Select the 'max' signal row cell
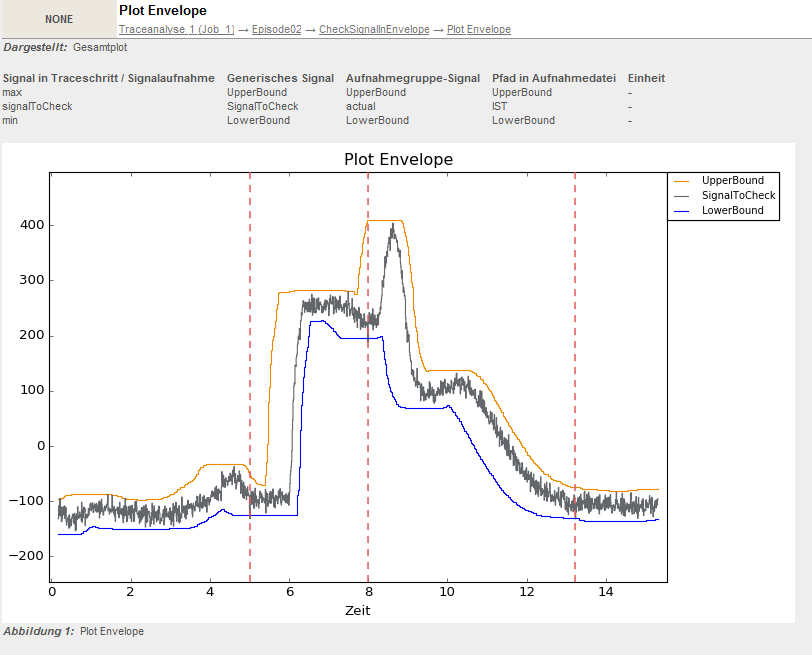The image size is (812, 655). [x=12, y=92]
